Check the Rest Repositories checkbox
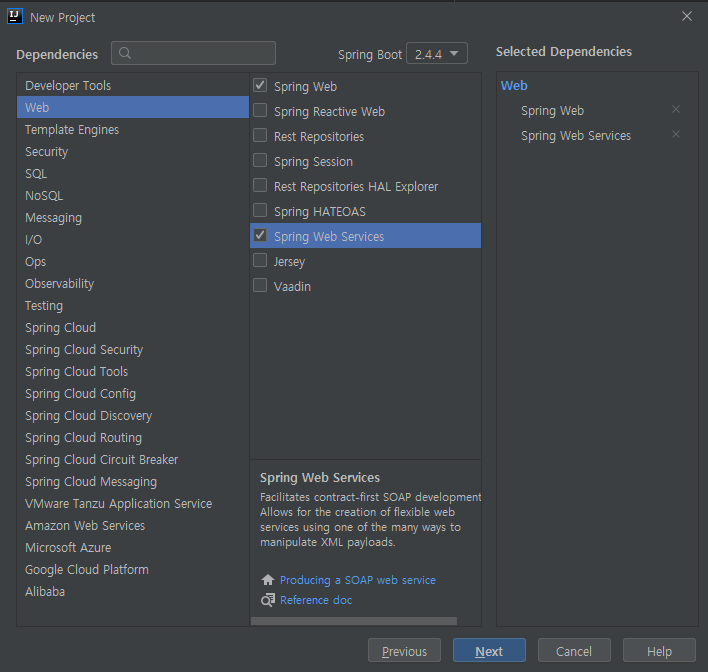 point(260,135)
